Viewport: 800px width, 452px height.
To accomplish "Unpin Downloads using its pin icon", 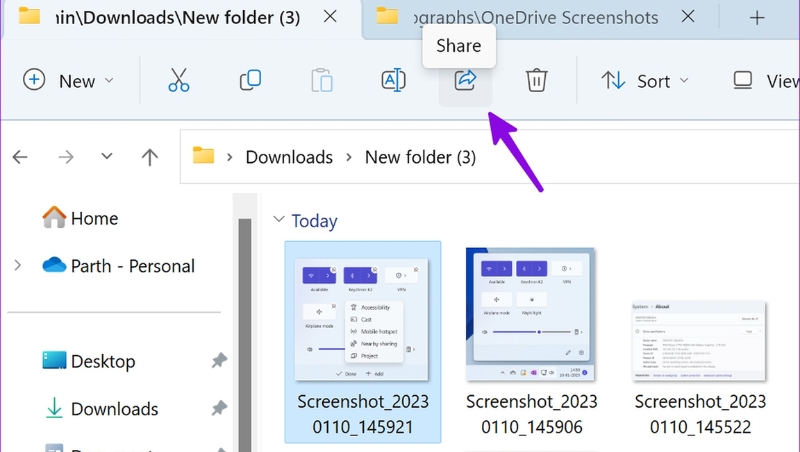I will (219, 408).
